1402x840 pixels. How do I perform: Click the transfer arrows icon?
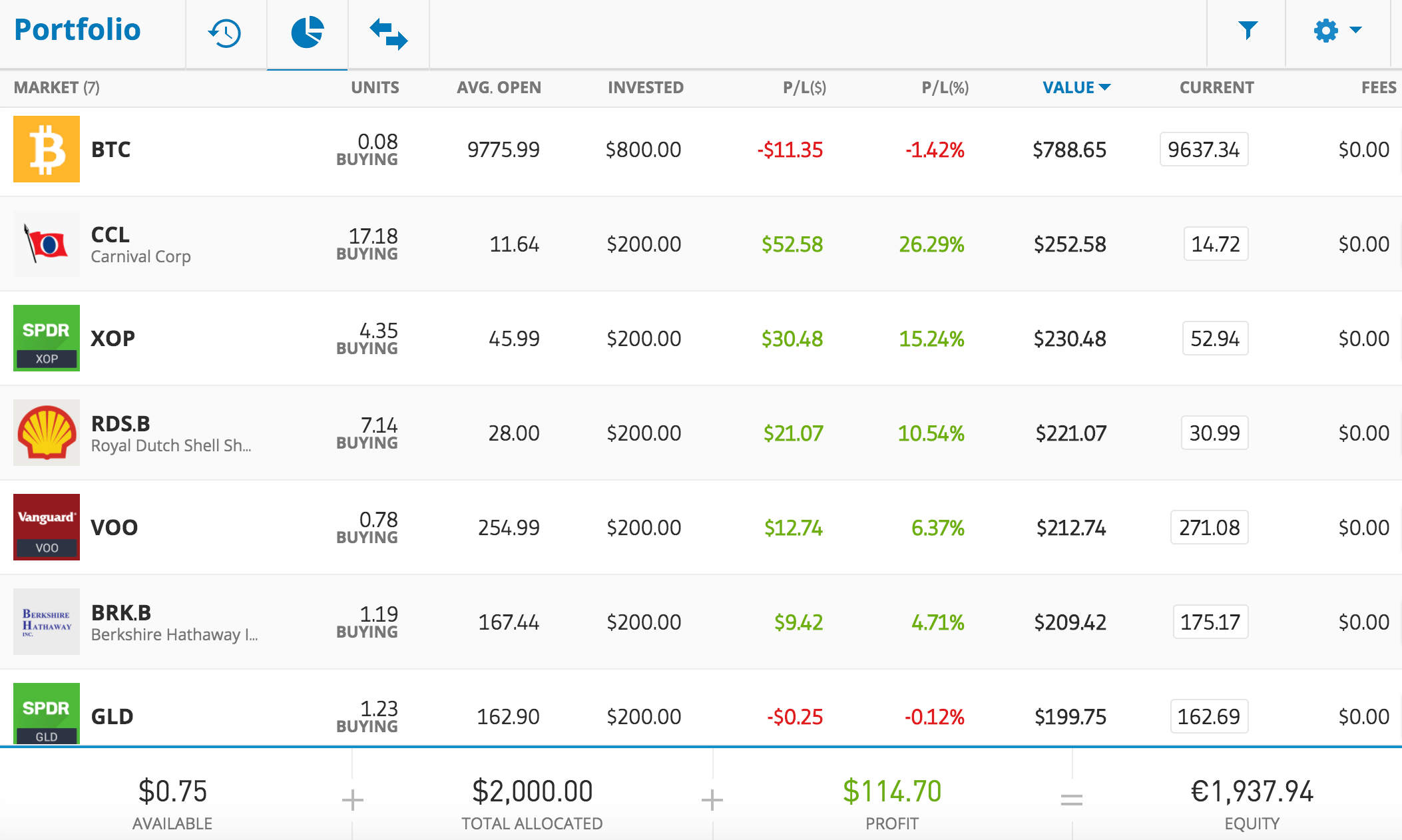click(388, 34)
